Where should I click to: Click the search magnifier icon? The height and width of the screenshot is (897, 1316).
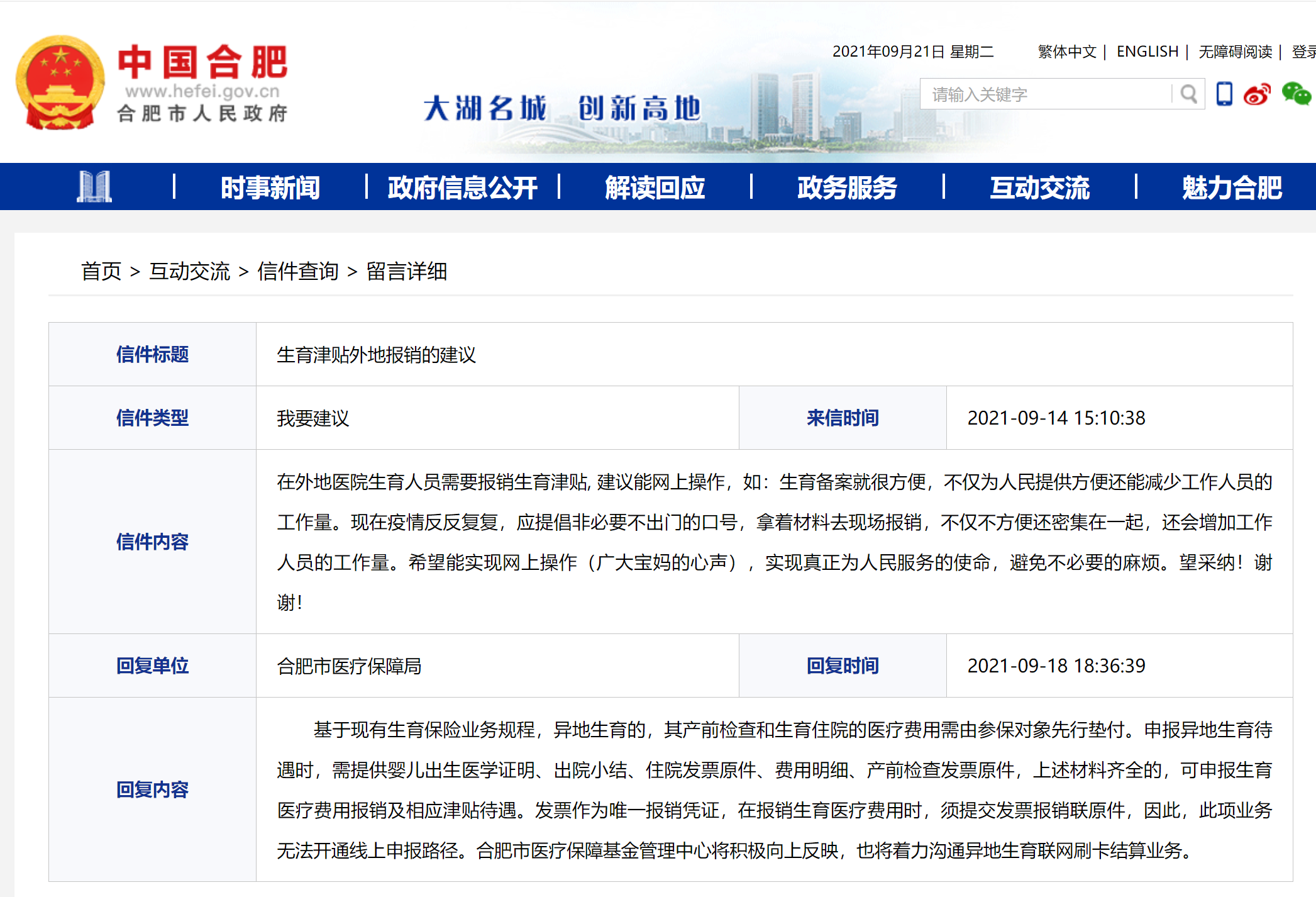coord(1188,94)
